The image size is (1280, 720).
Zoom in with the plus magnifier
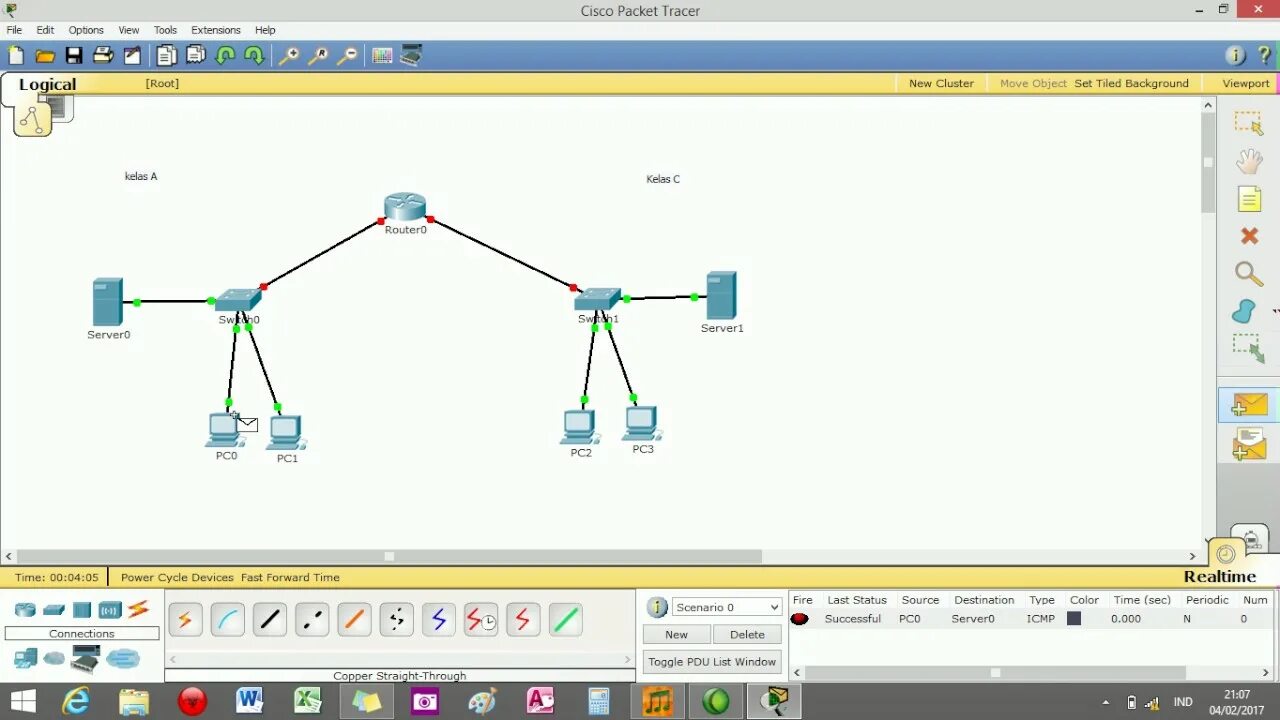point(289,56)
